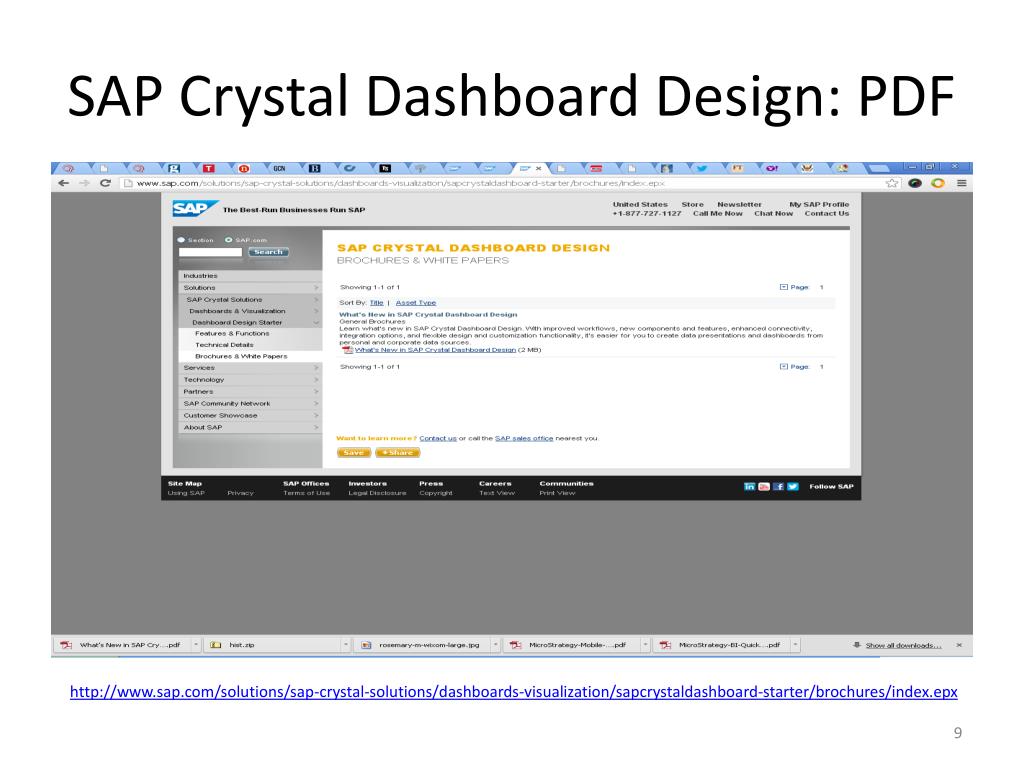Click the top Page collapse icon
Image resolution: width=1024 pixels, height=768 pixels.
pyautogui.click(x=784, y=287)
